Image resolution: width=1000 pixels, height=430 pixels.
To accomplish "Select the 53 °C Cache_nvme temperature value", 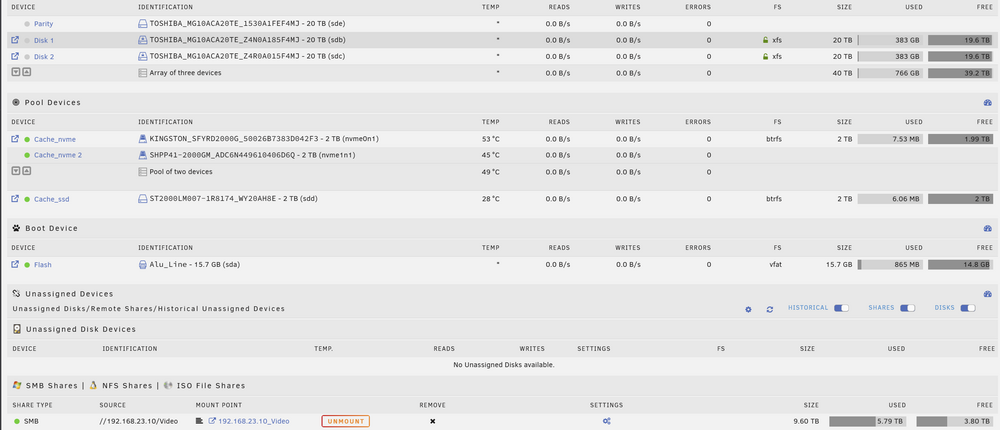I will 491,139.
